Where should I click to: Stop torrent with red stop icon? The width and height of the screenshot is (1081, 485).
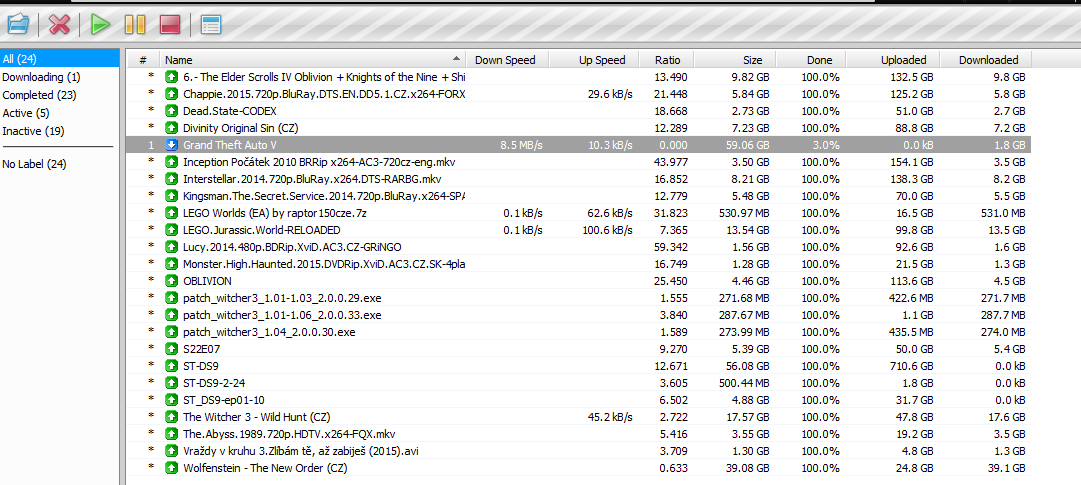[170, 25]
